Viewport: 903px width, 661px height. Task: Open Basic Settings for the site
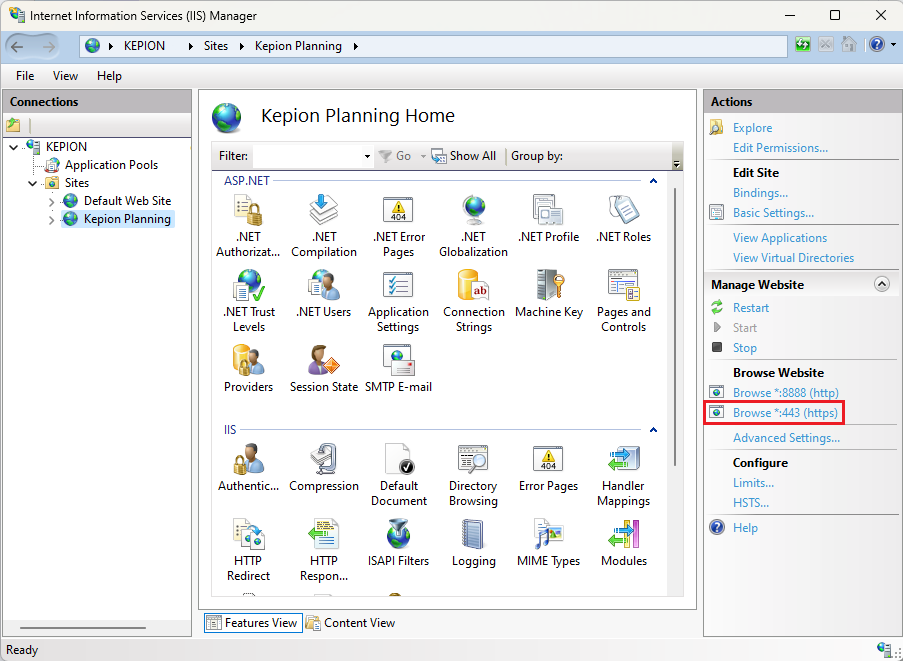[x=773, y=213]
